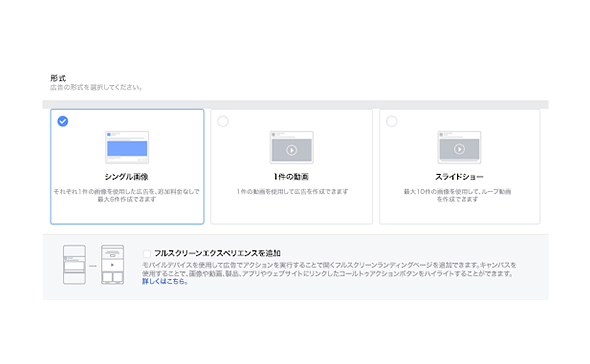Click the 1件の動画 title text
The height and width of the screenshot is (364, 590).
291,177
